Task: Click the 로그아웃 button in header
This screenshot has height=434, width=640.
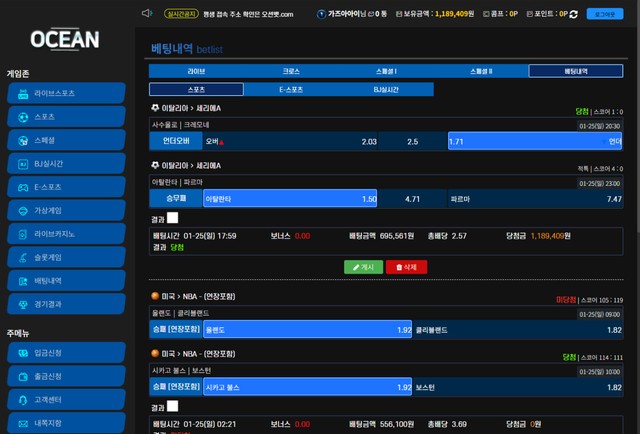Action: [604, 14]
